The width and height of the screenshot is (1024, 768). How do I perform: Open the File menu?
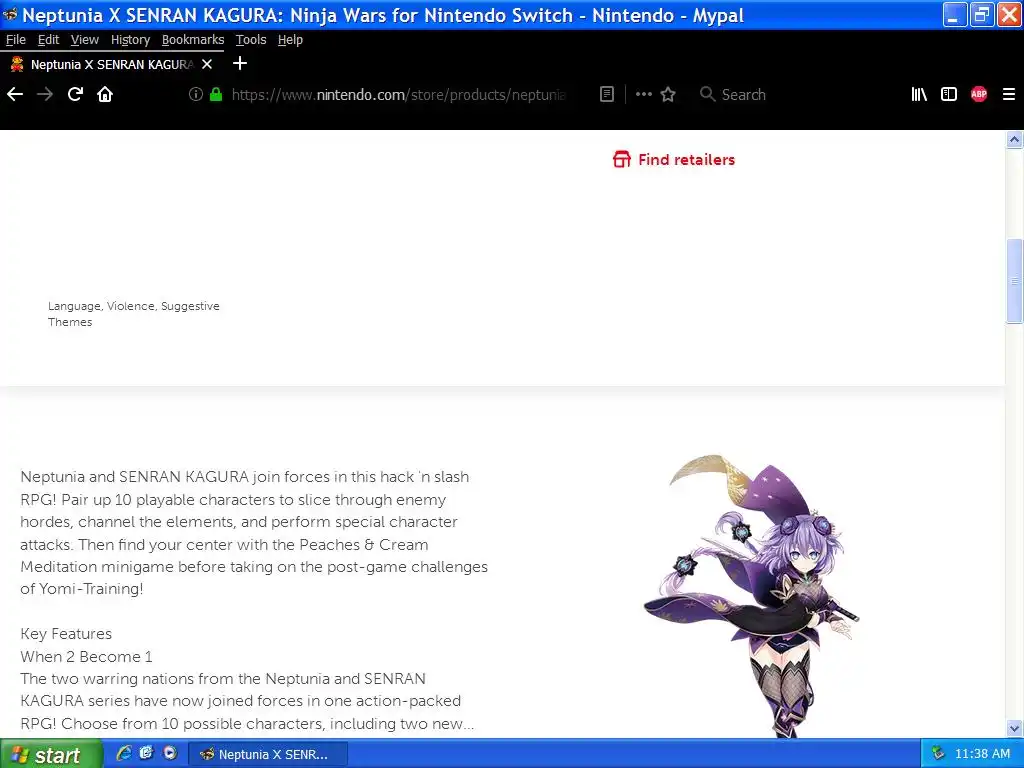16,40
